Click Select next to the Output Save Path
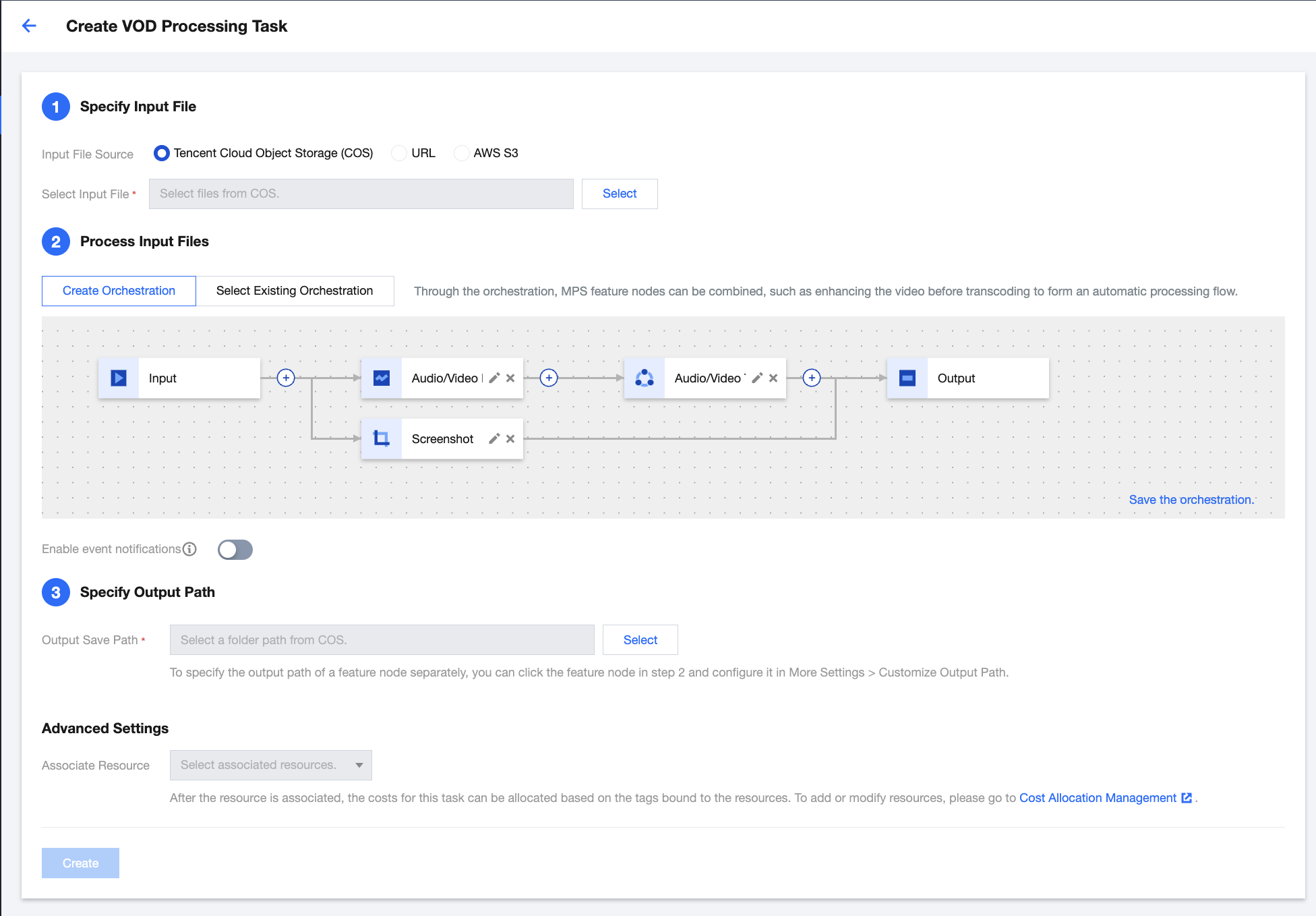1316x916 pixels. click(640, 640)
